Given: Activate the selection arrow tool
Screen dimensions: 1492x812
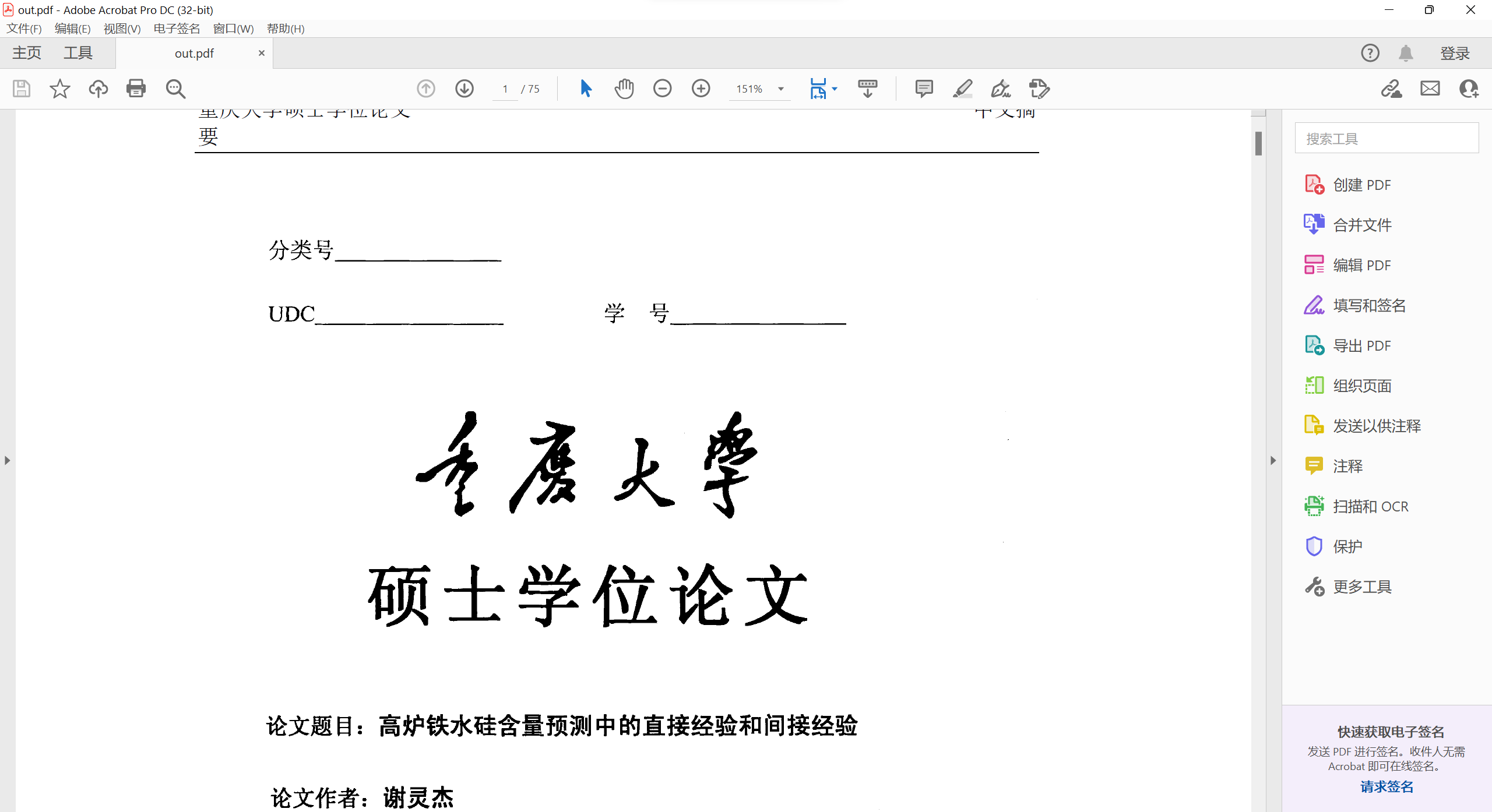Looking at the screenshot, I should 586,89.
